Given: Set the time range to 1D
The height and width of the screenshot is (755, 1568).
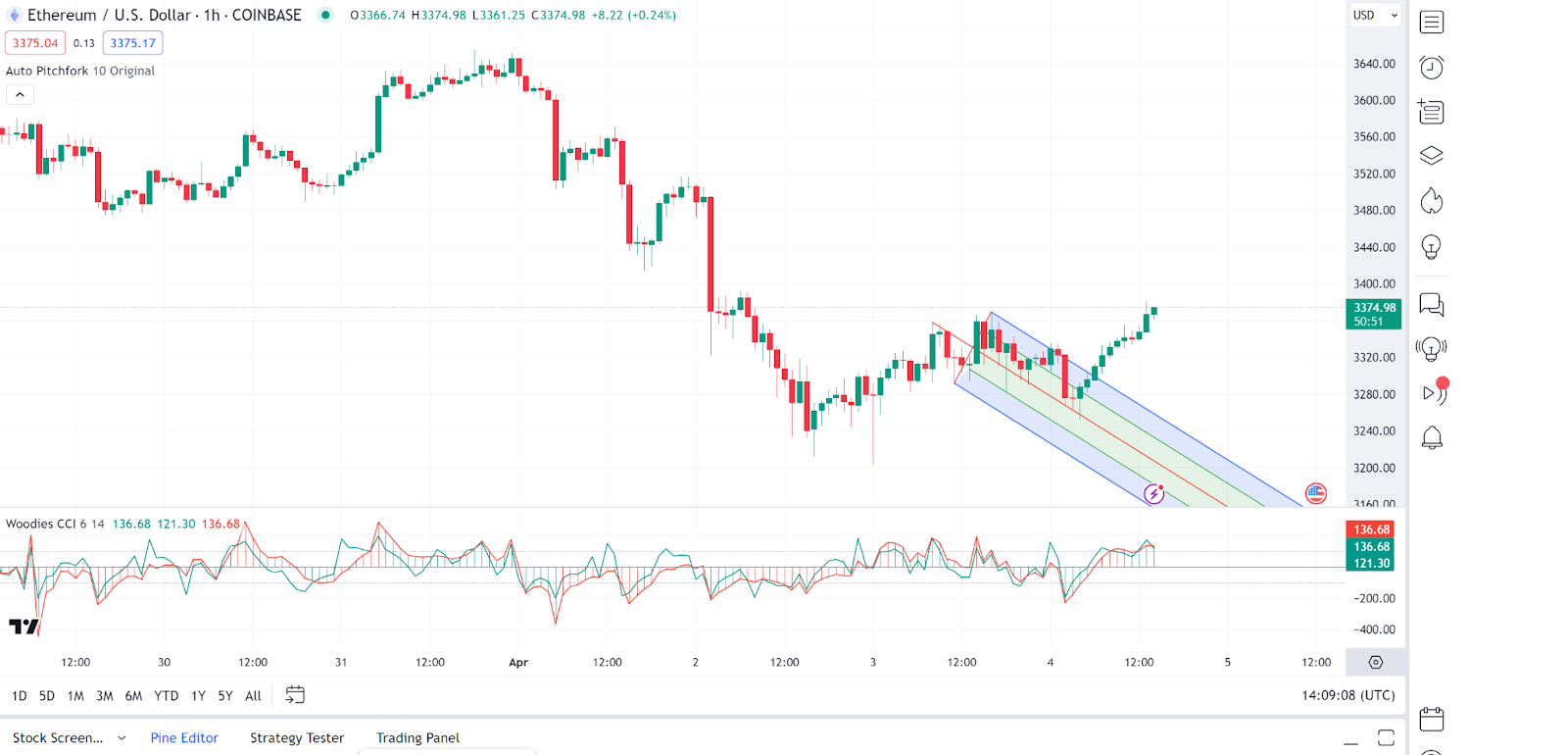Looking at the screenshot, I should pos(20,696).
